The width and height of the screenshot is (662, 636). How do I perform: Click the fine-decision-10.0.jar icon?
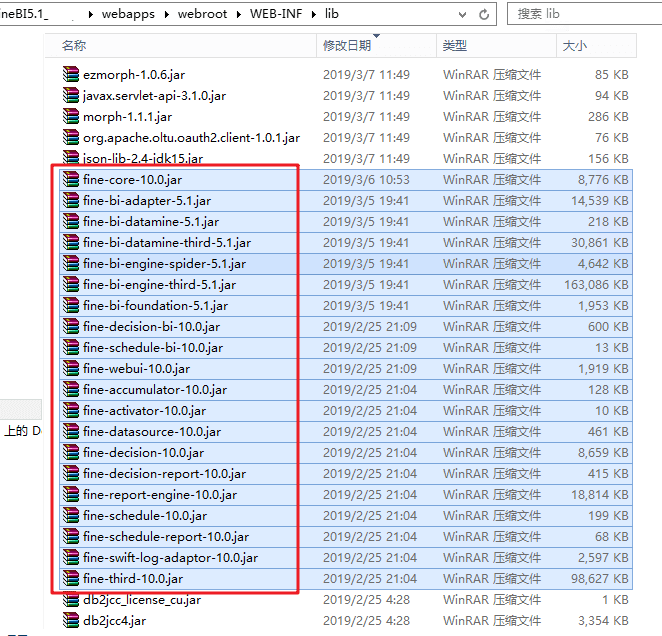71,452
